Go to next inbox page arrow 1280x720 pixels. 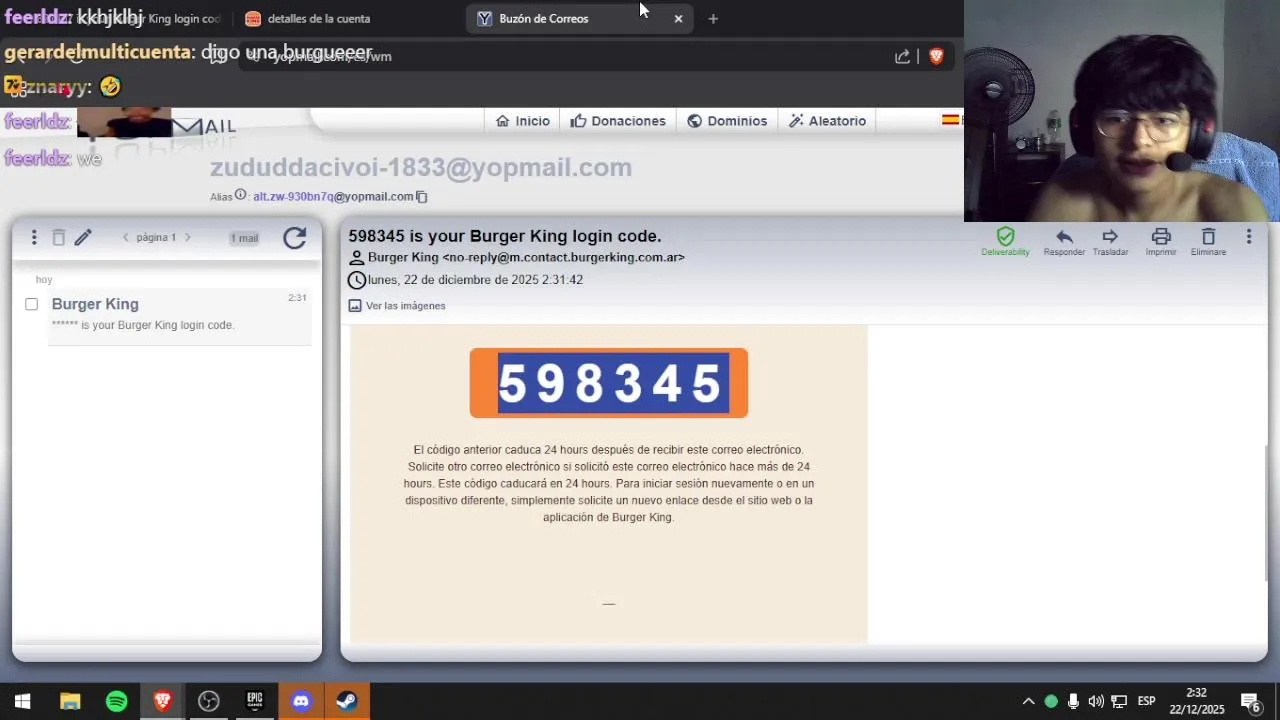(x=187, y=237)
